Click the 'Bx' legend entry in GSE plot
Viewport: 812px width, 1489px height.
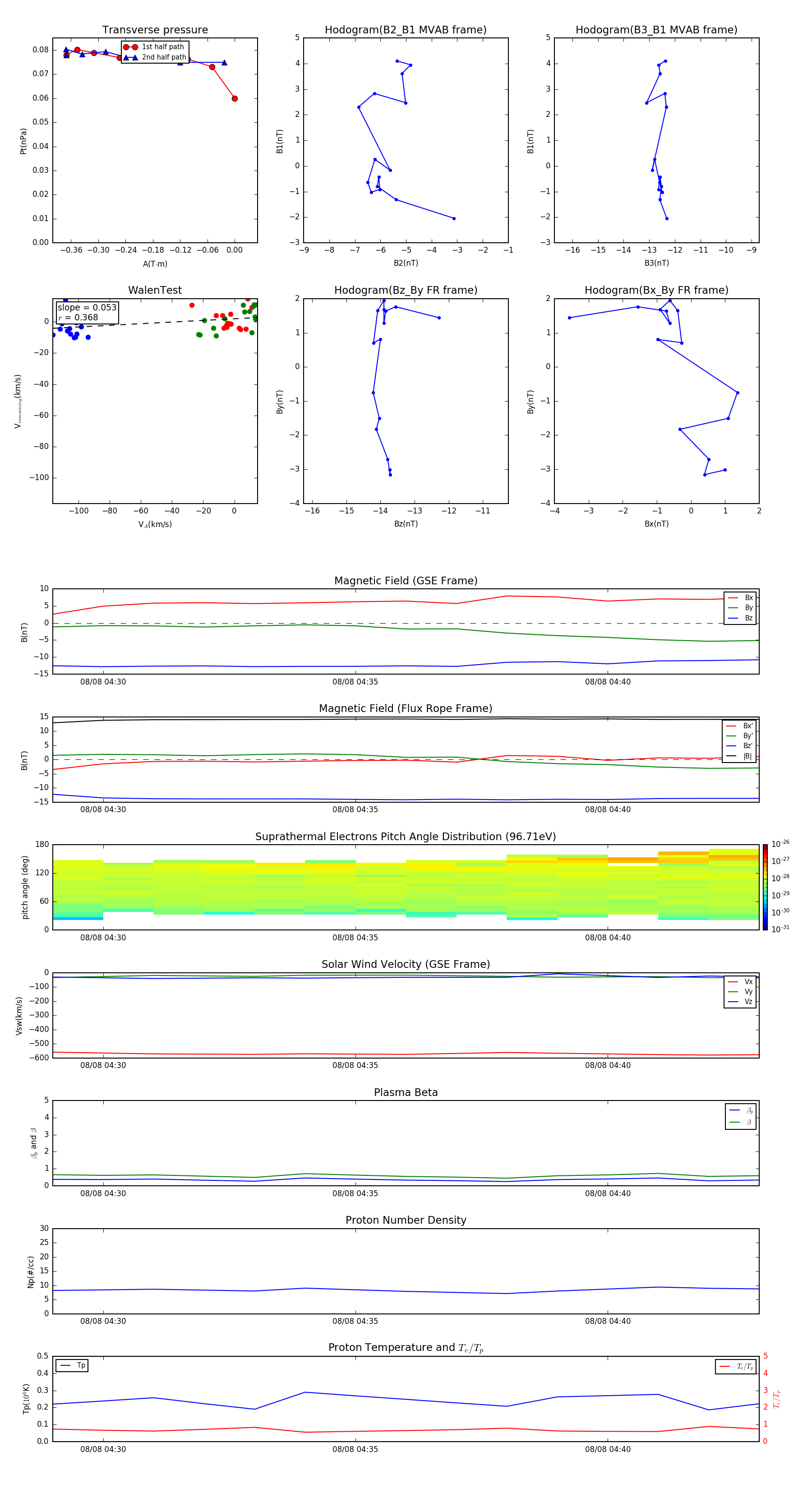click(740, 598)
